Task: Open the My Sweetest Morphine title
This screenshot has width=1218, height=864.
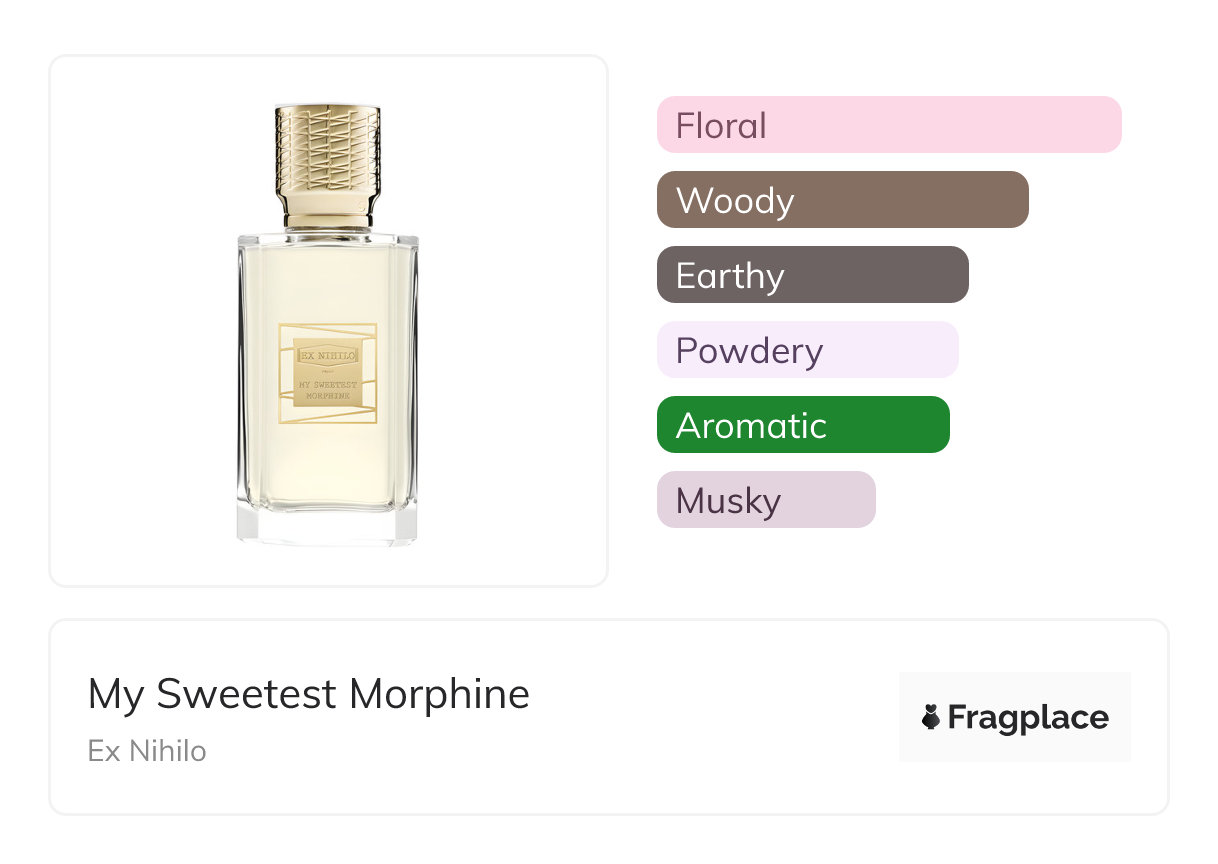Action: [308, 694]
